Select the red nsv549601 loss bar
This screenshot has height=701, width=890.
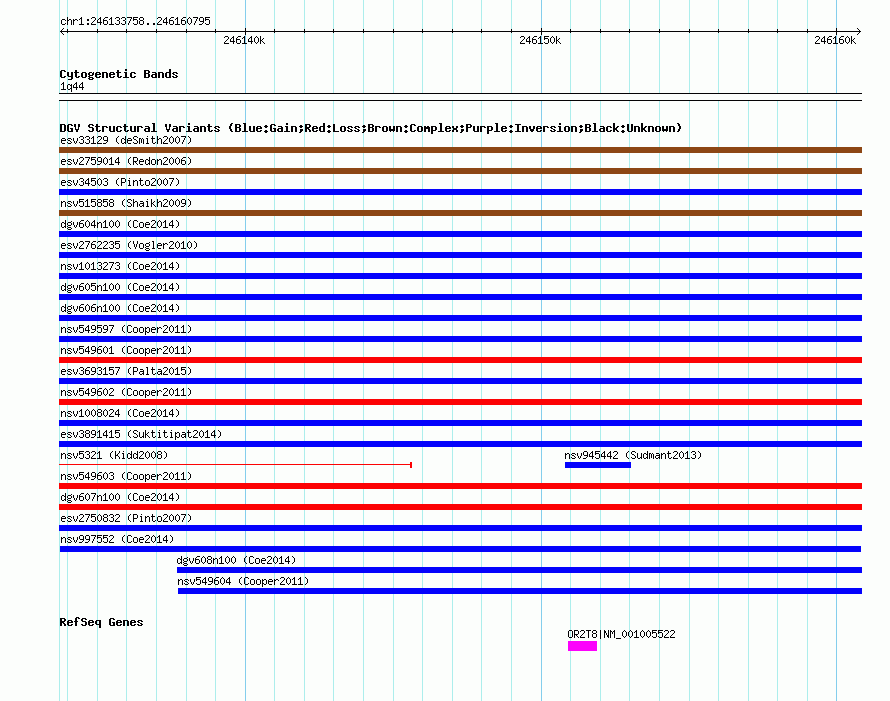460,360
